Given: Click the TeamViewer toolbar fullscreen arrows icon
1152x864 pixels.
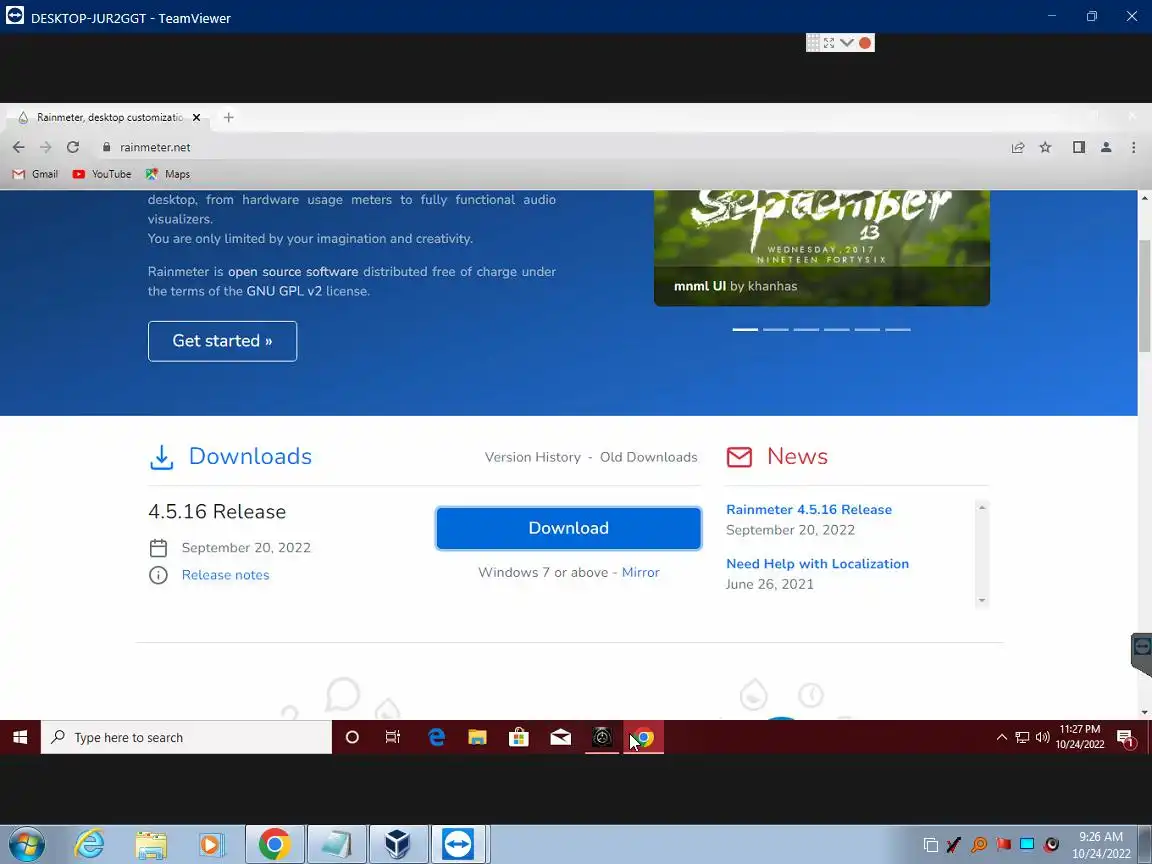Looking at the screenshot, I should point(829,43).
